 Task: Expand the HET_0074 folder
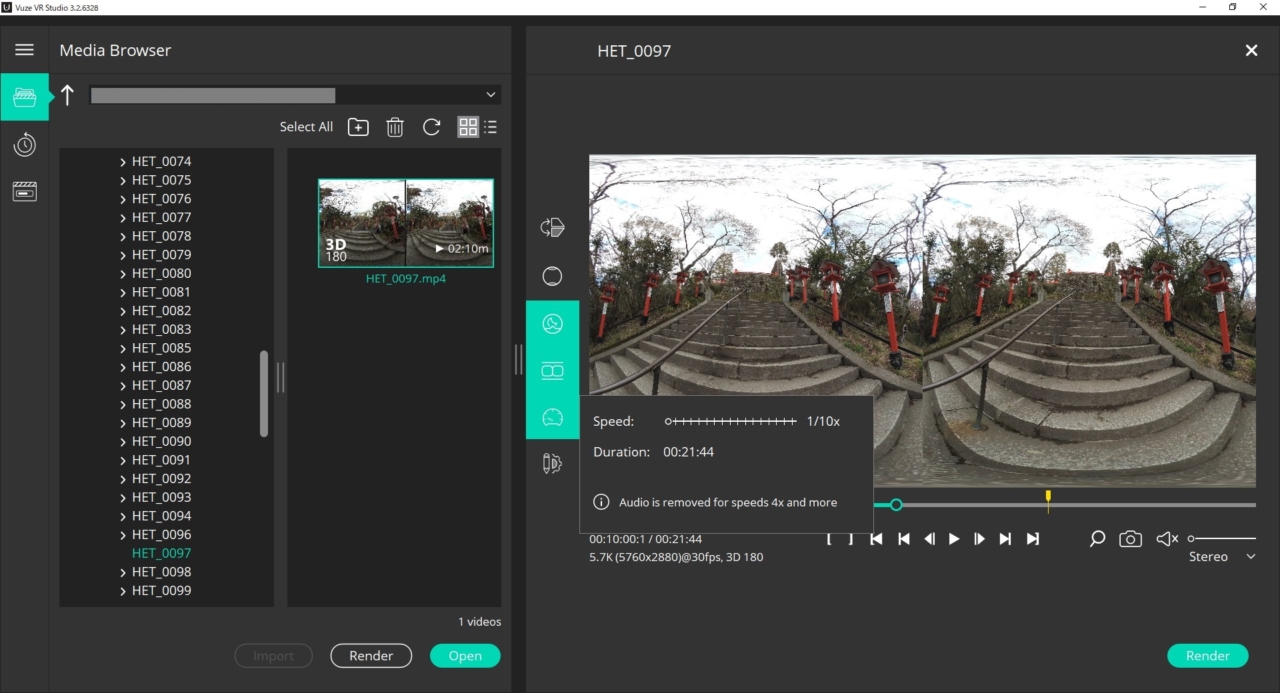[x=123, y=162]
